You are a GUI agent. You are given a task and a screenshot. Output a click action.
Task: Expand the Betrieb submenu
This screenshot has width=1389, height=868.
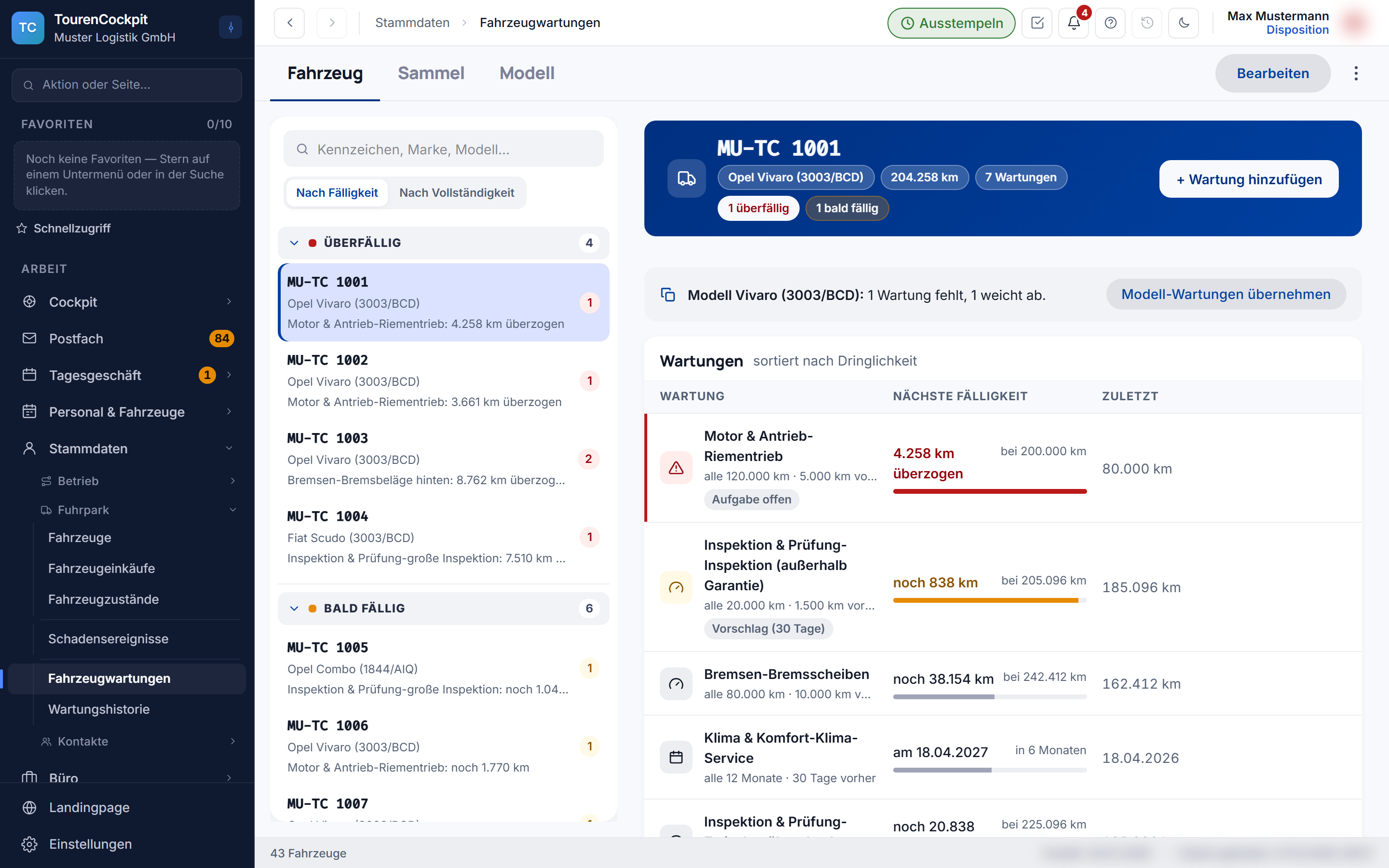138,481
